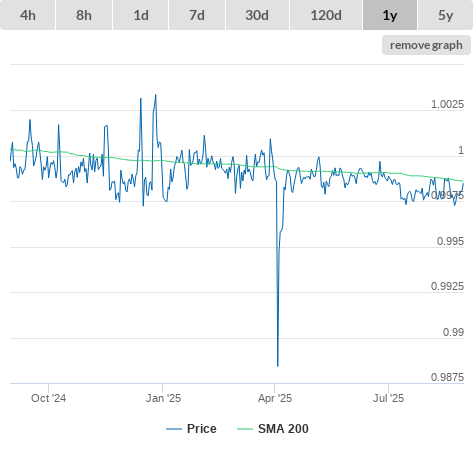
Task: Click the Jul '25 axis marker
Action: pos(388,398)
